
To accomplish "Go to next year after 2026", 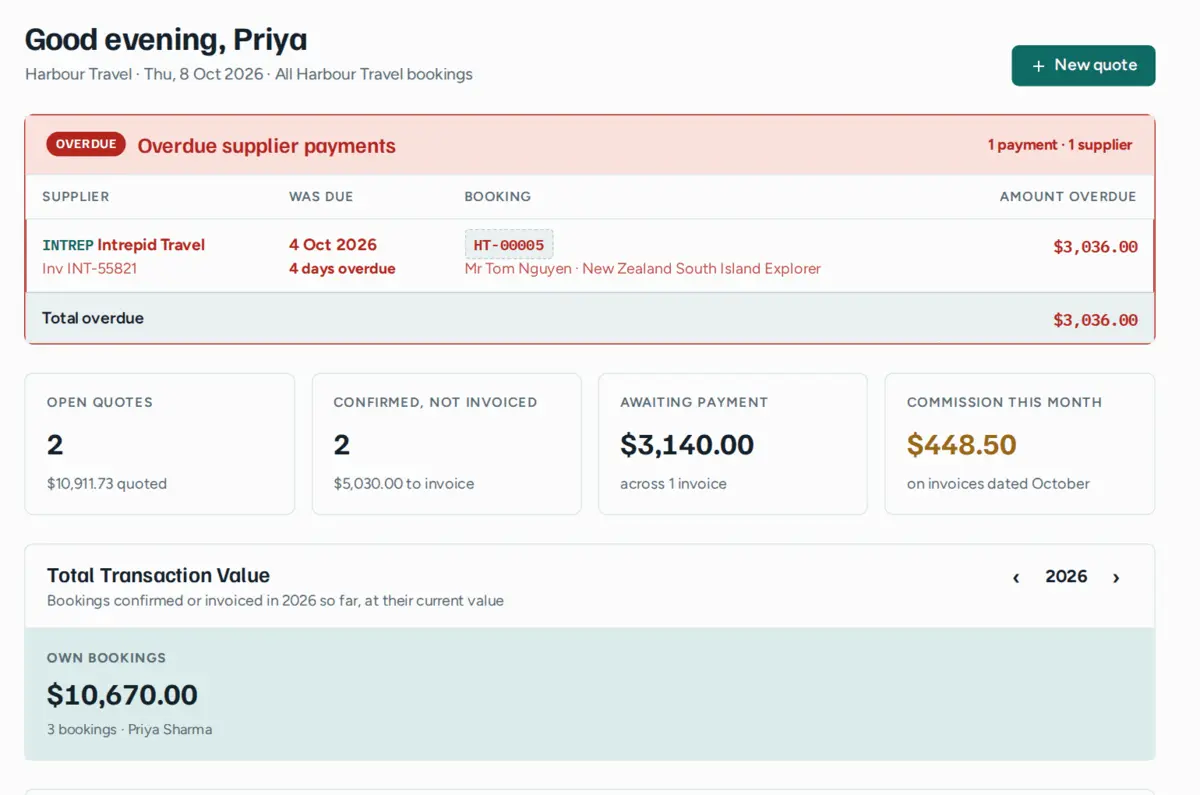I will pyautogui.click(x=1116, y=577).
